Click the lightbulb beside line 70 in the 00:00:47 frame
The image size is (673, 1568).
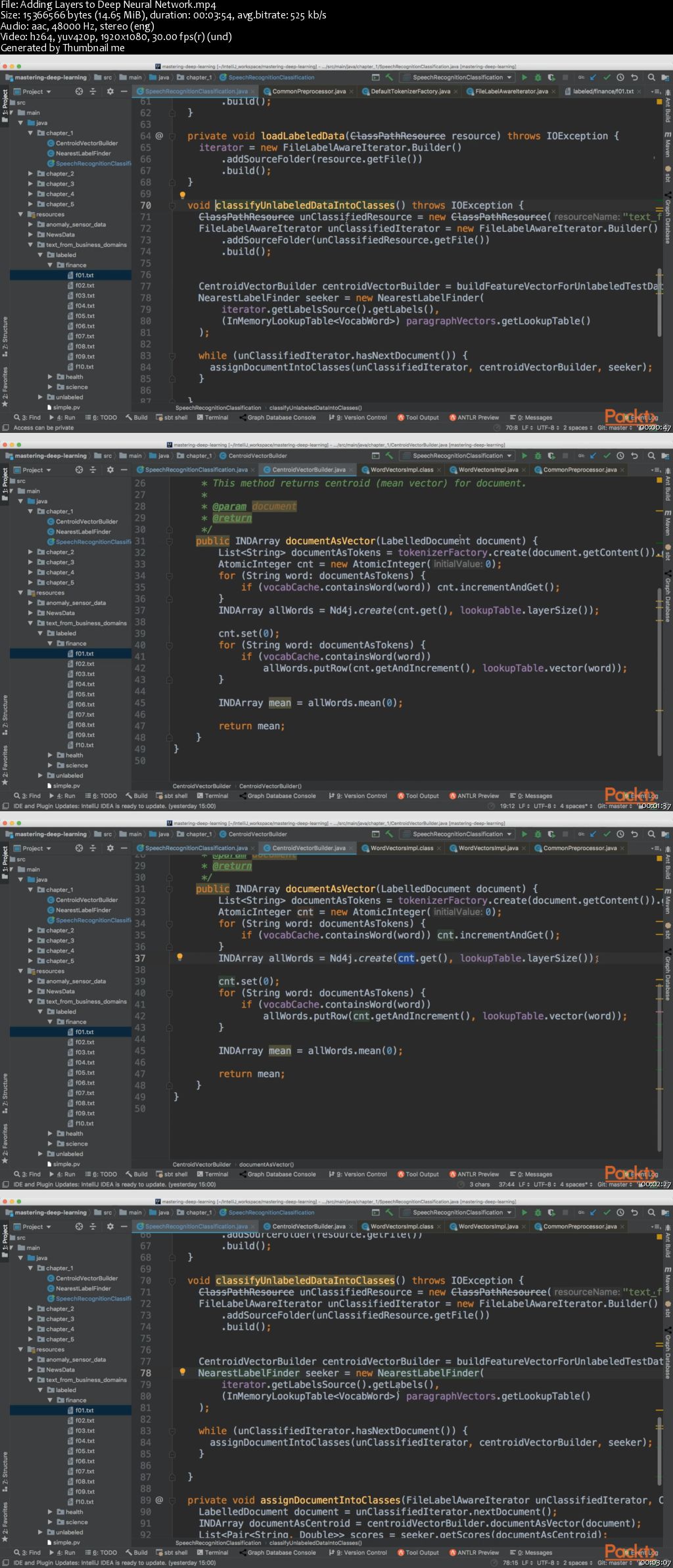click(x=183, y=195)
